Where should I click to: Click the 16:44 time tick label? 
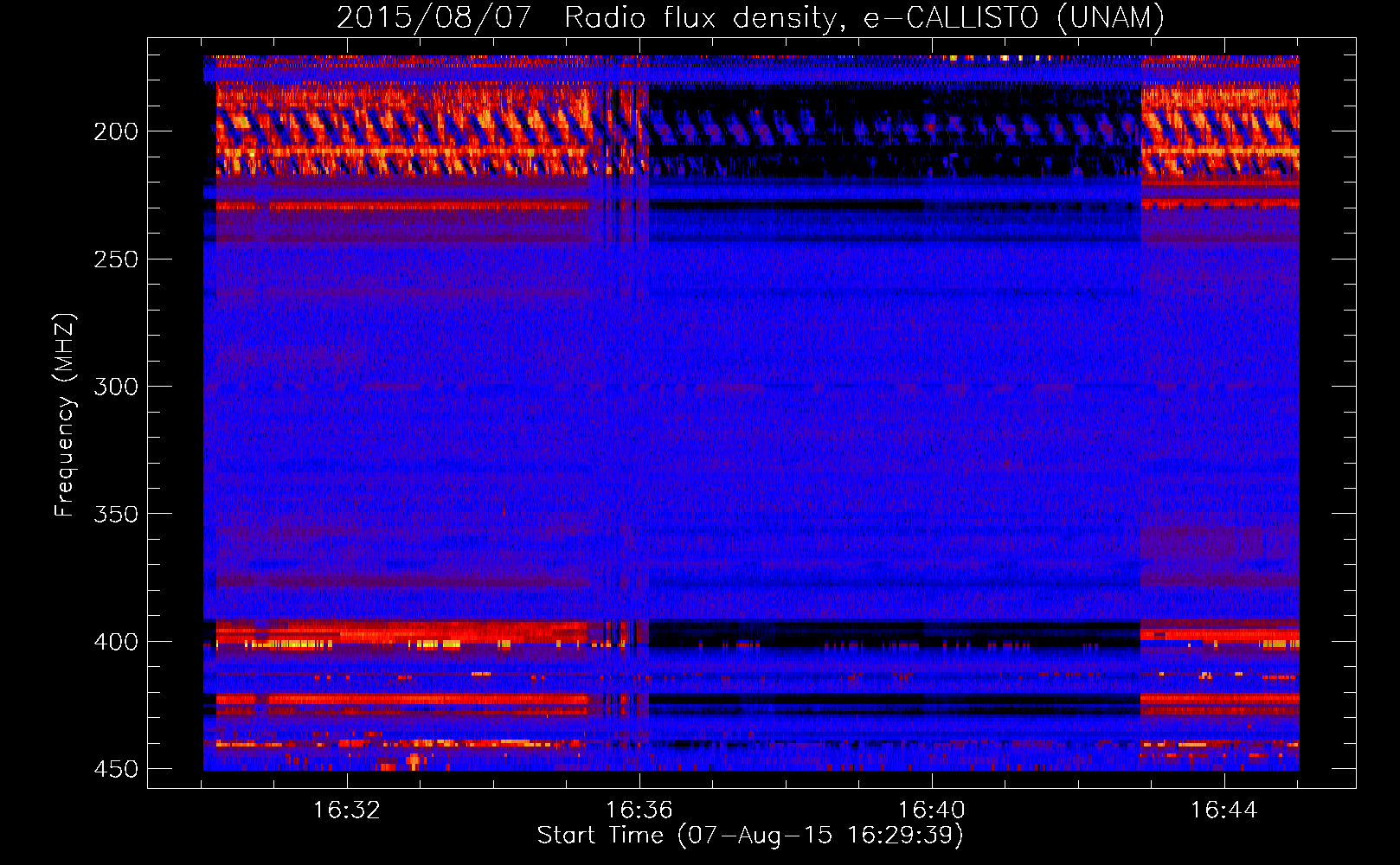click(1224, 811)
